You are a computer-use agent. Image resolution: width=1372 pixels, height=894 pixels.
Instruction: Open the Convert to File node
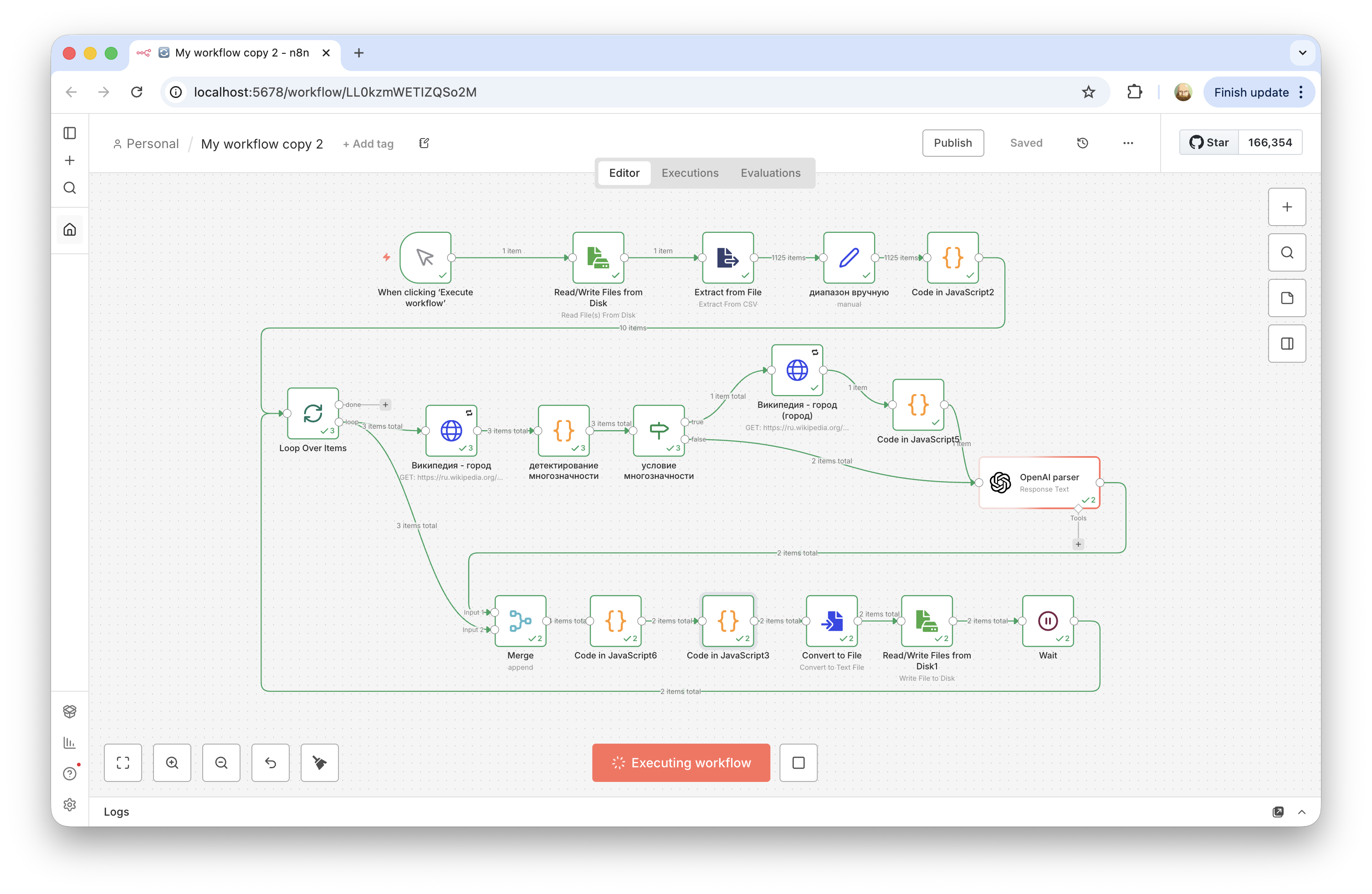831,621
